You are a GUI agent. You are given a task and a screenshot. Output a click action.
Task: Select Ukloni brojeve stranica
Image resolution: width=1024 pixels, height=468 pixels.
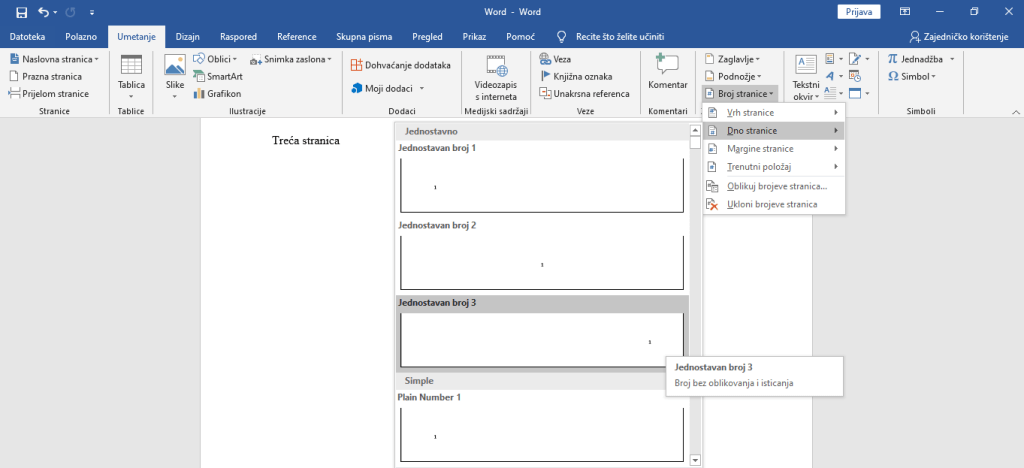coord(772,204)
